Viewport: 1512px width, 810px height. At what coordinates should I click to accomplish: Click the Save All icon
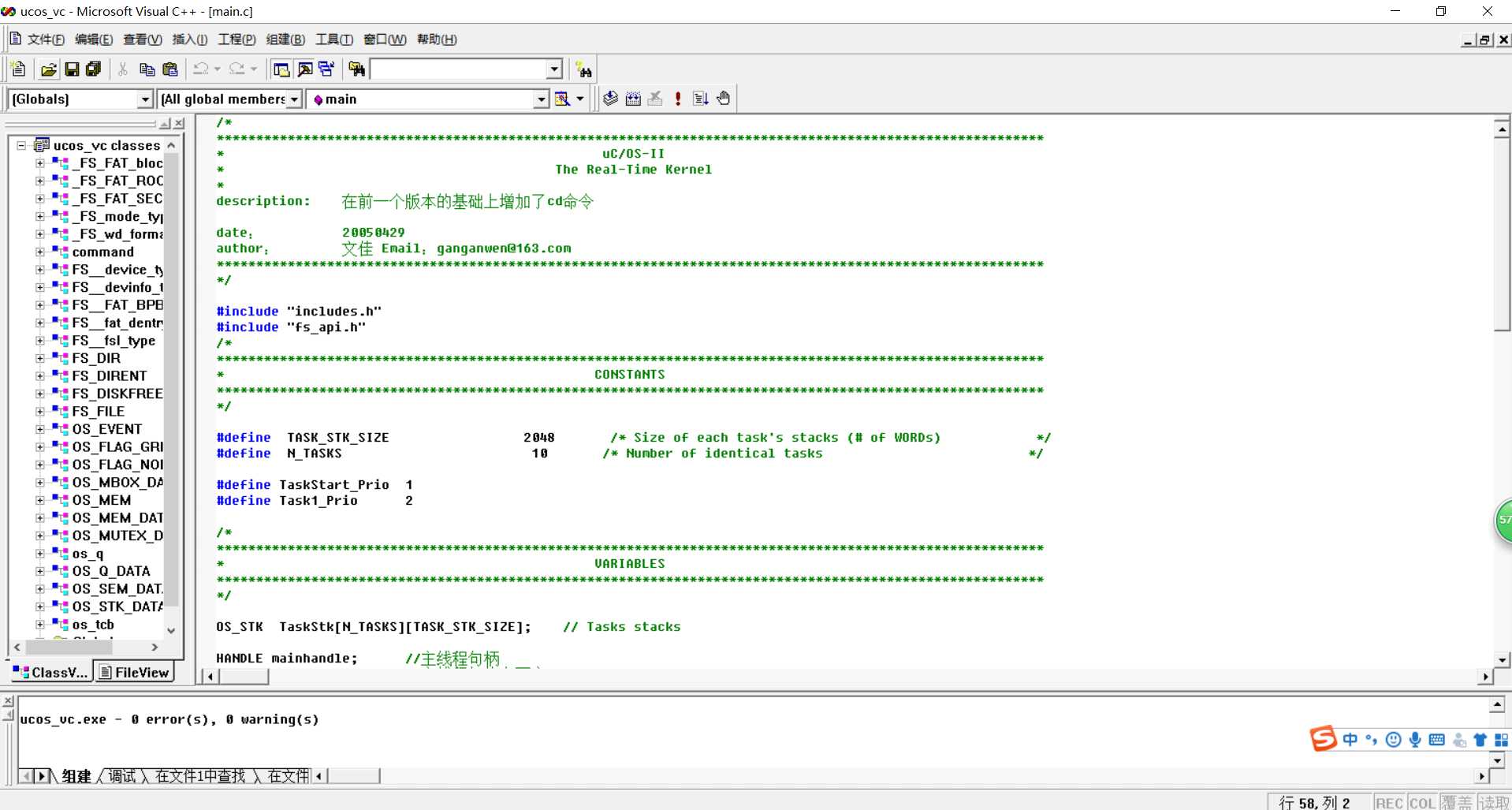[x=94, y=69]
